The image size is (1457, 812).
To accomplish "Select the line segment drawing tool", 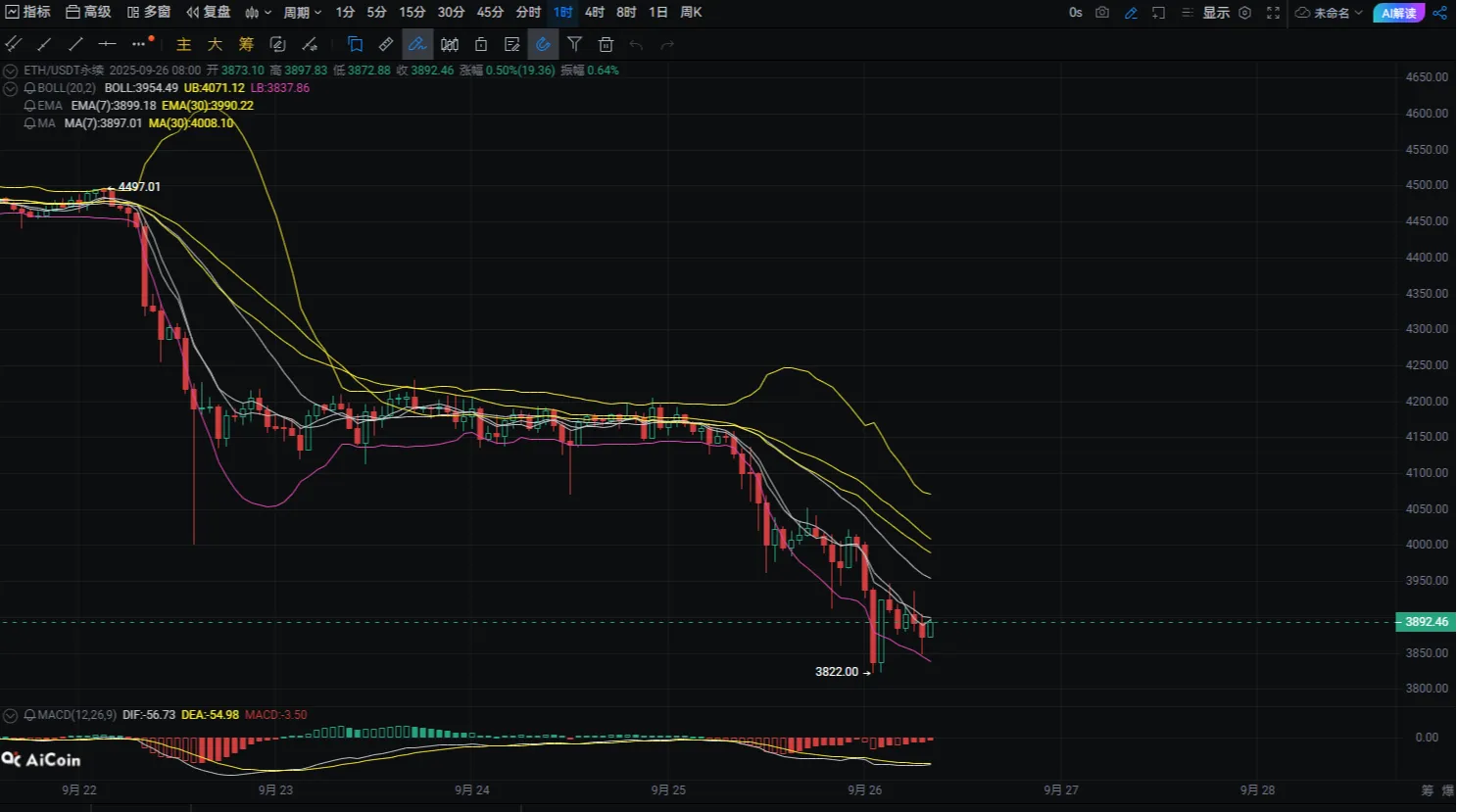I will pyautogui.click(x=44, y=44).
